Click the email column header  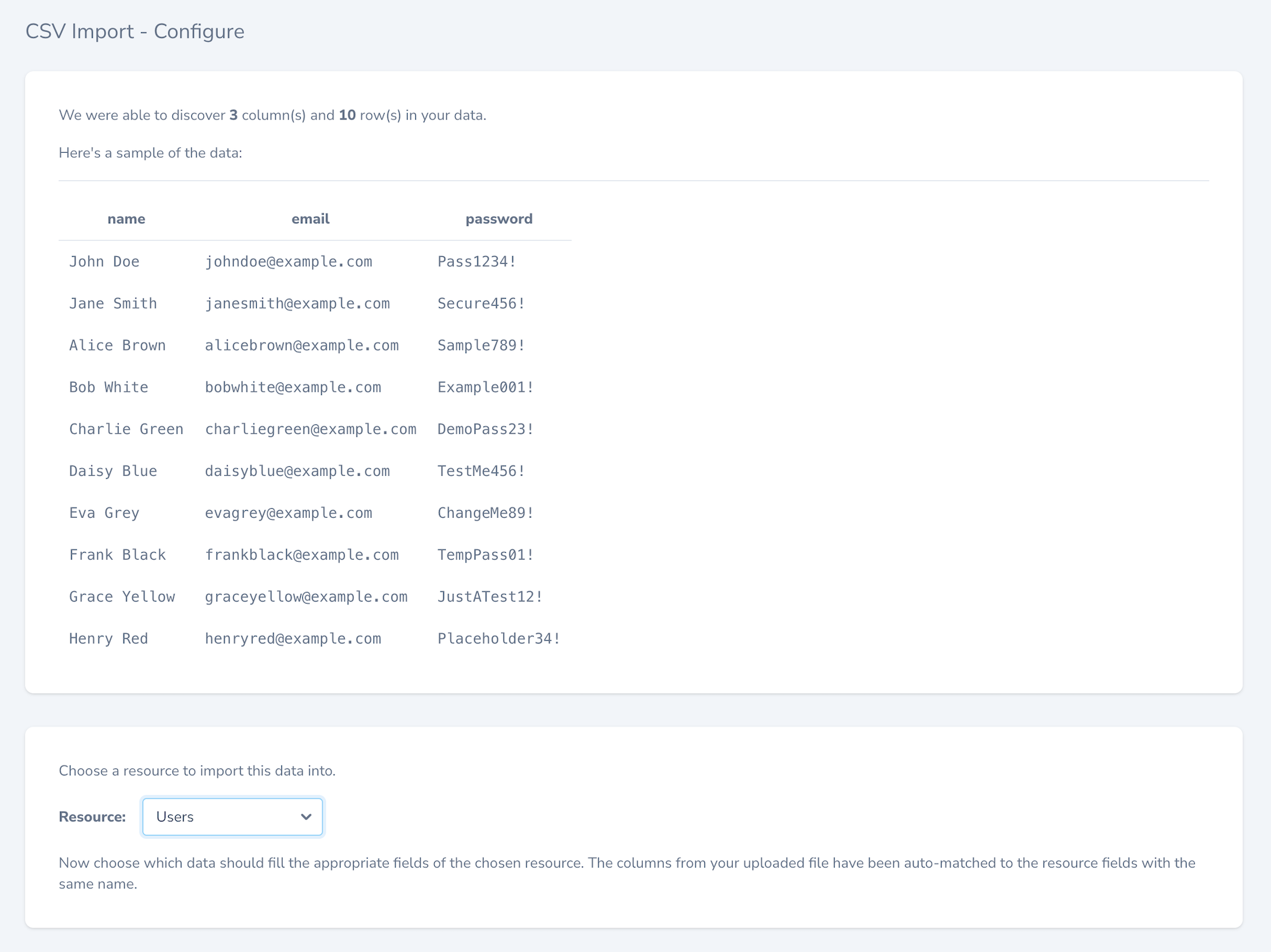pyautogui.click(x=311, y=218)
